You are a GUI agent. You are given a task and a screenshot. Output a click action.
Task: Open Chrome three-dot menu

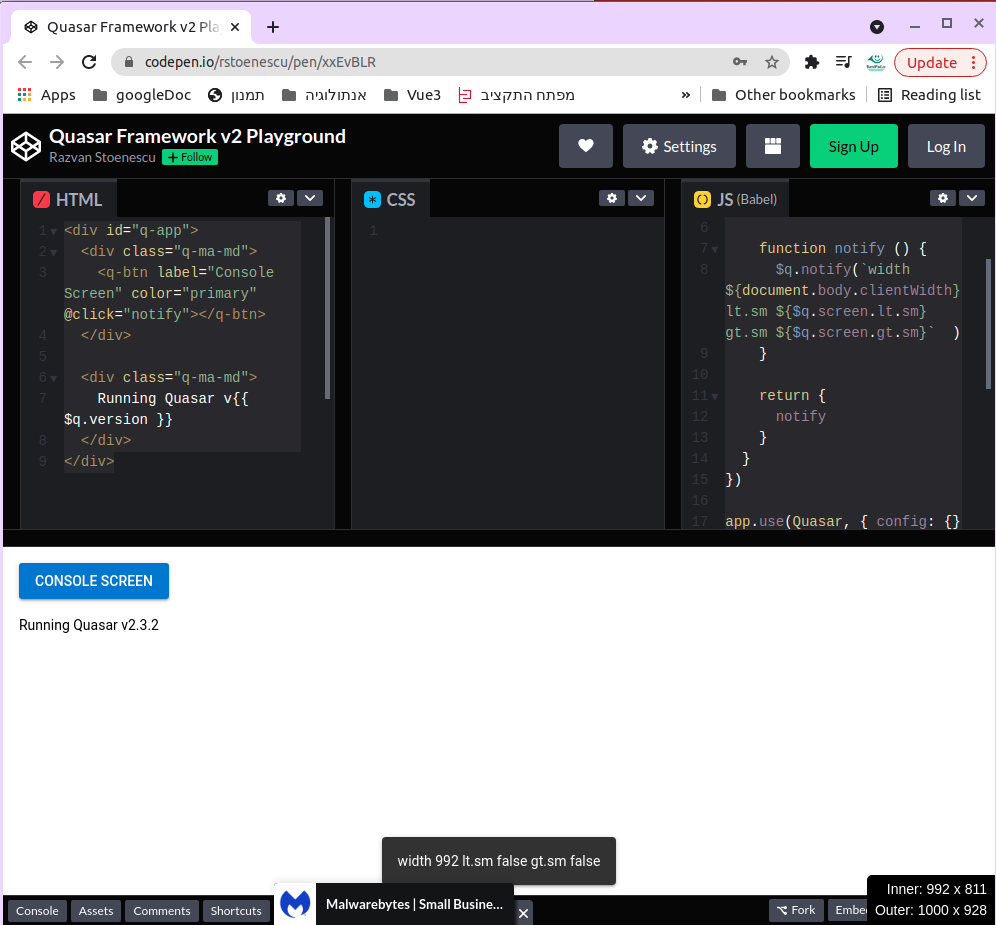click(x=974, y=62)
